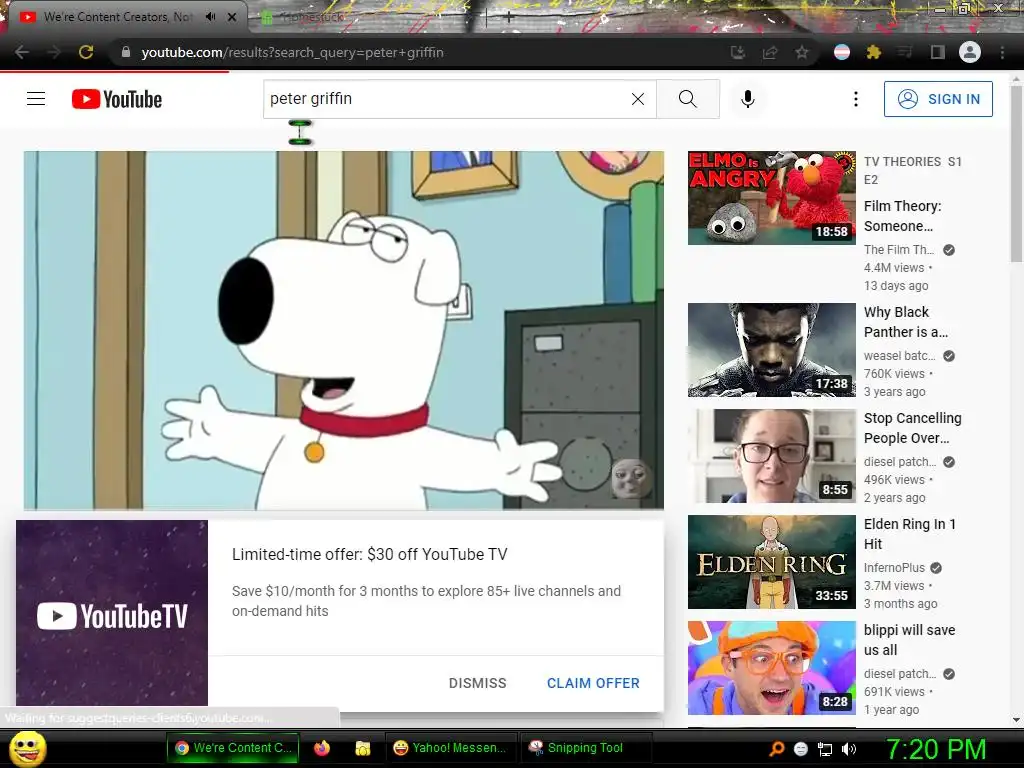The width and height of the screenshot is (1024, 768).
Task: Go back using browser back arrow
Action: pyautogui.click(x=22, y=52)
